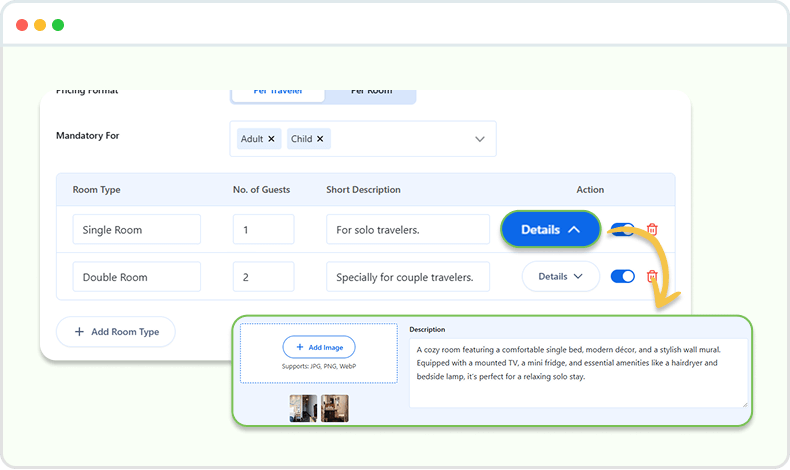Screen dimensions: 790x470
Task: Open the second uploaded room thumbnail
Action: coord(335,408)
